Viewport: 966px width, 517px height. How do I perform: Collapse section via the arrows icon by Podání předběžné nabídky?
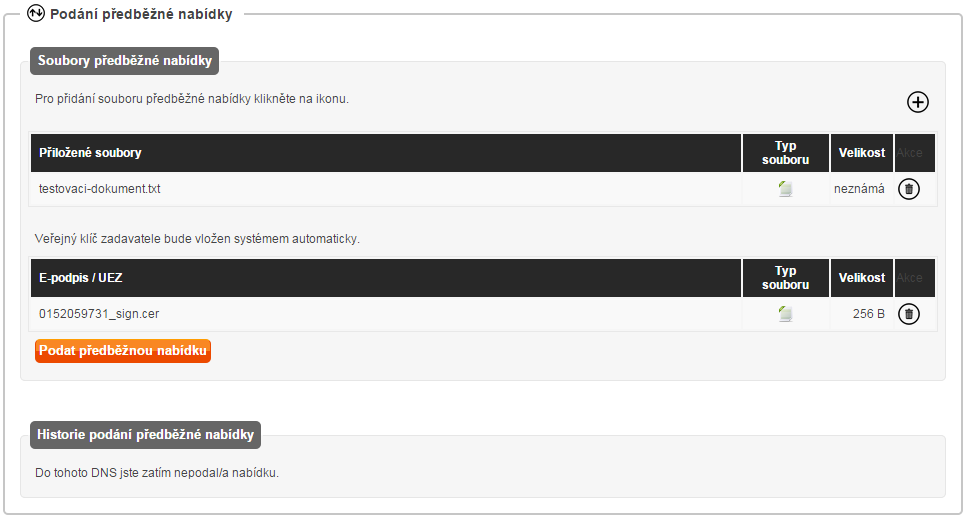(x=36, y=13)
